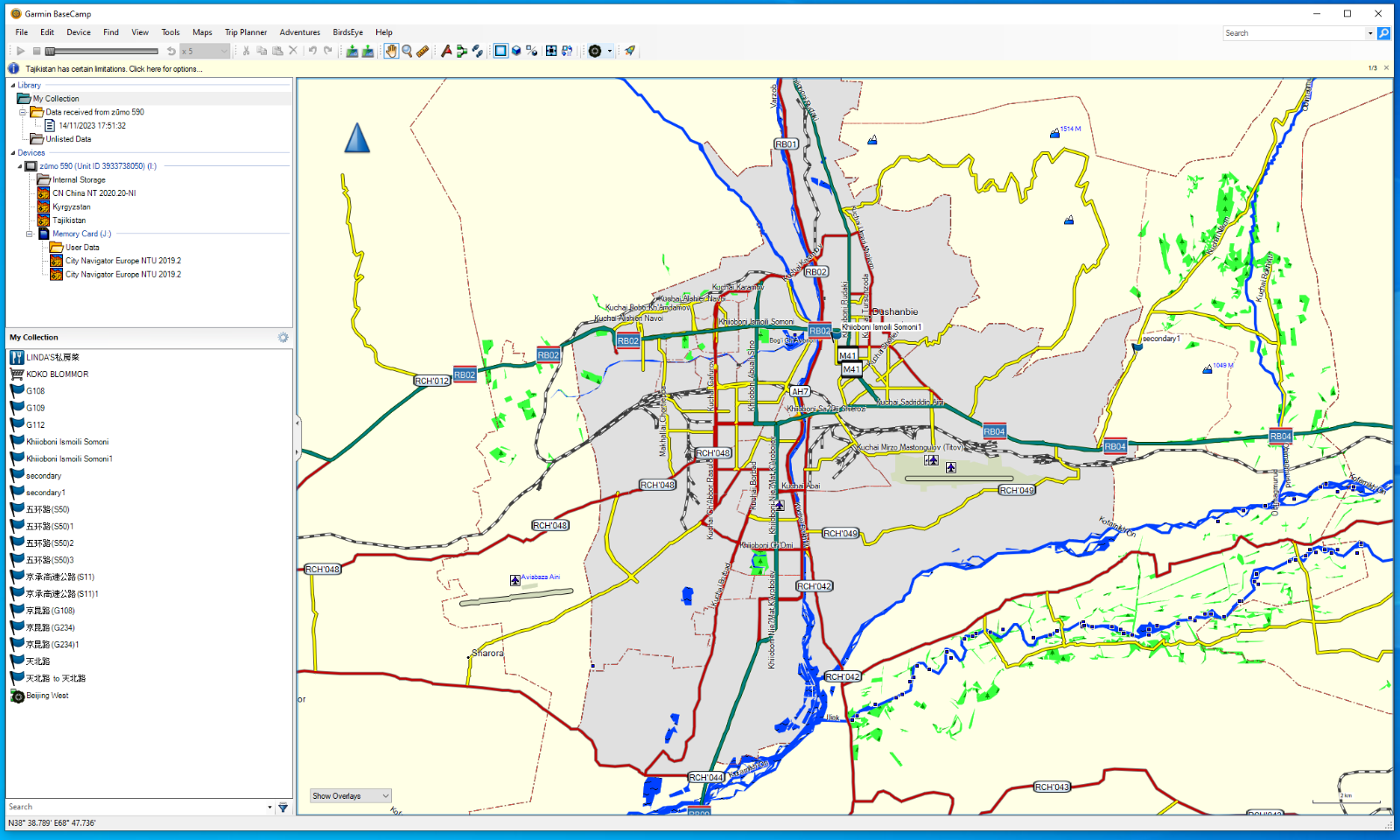Screen dimensions: 1400x840
Task: Click the Cut scissors icon
Action: tap(247, 51)
